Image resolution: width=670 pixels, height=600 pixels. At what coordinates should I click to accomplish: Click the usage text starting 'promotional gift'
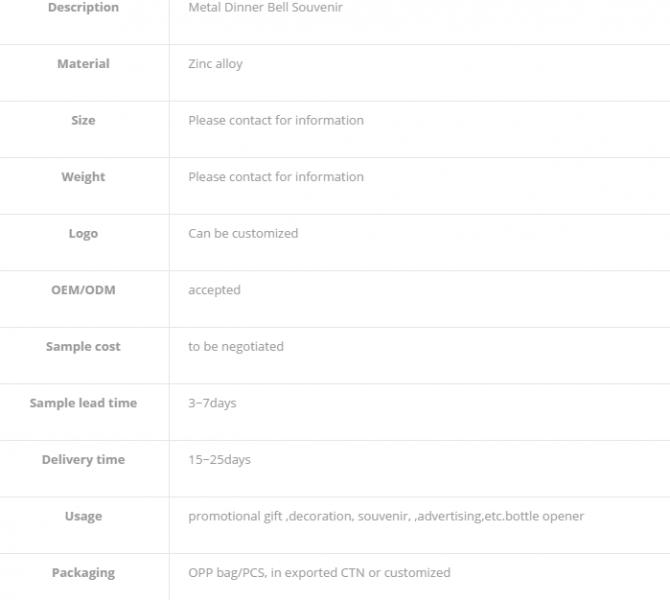tap(386, 517)
